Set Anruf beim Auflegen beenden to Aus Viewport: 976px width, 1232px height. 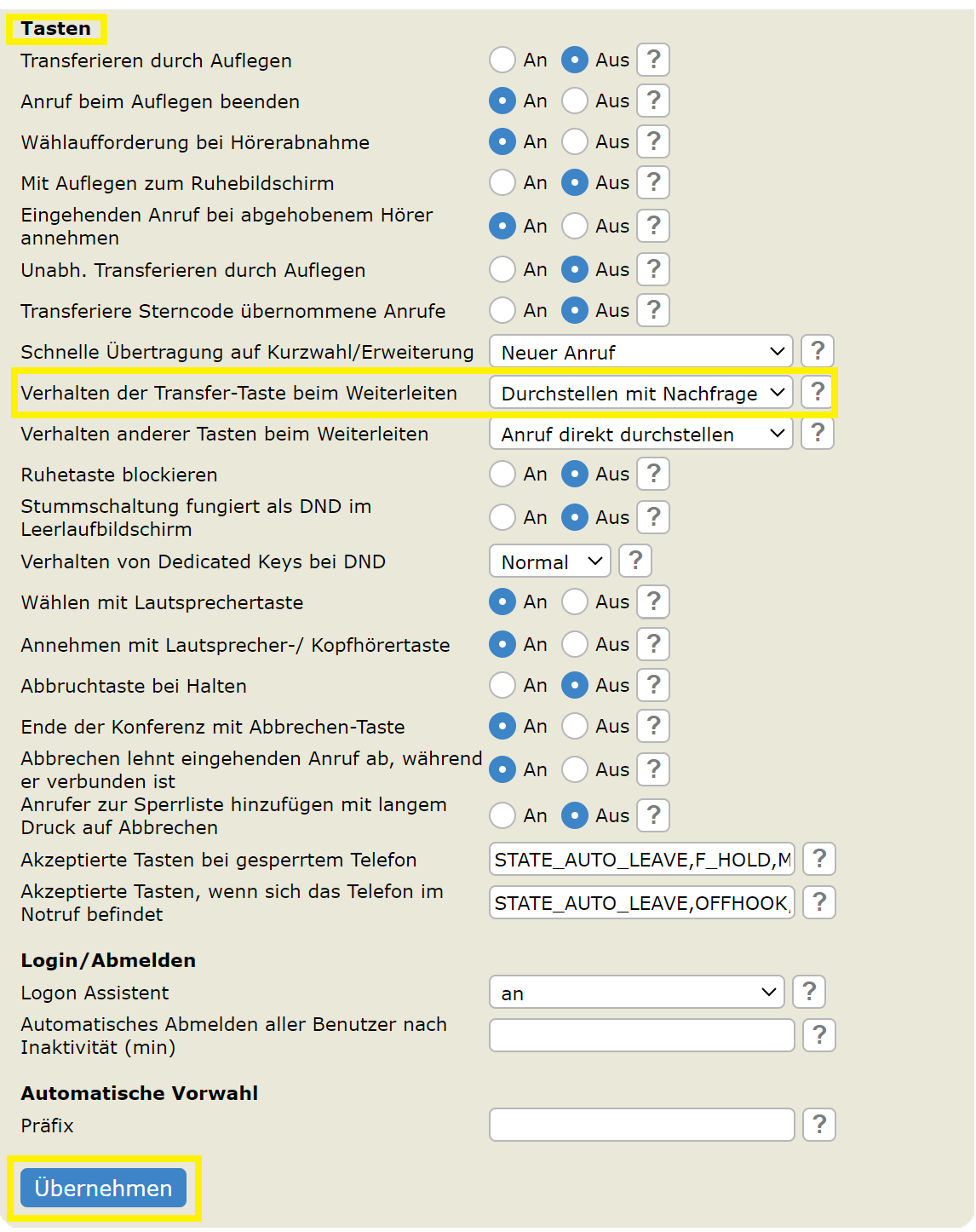(575, 101)
